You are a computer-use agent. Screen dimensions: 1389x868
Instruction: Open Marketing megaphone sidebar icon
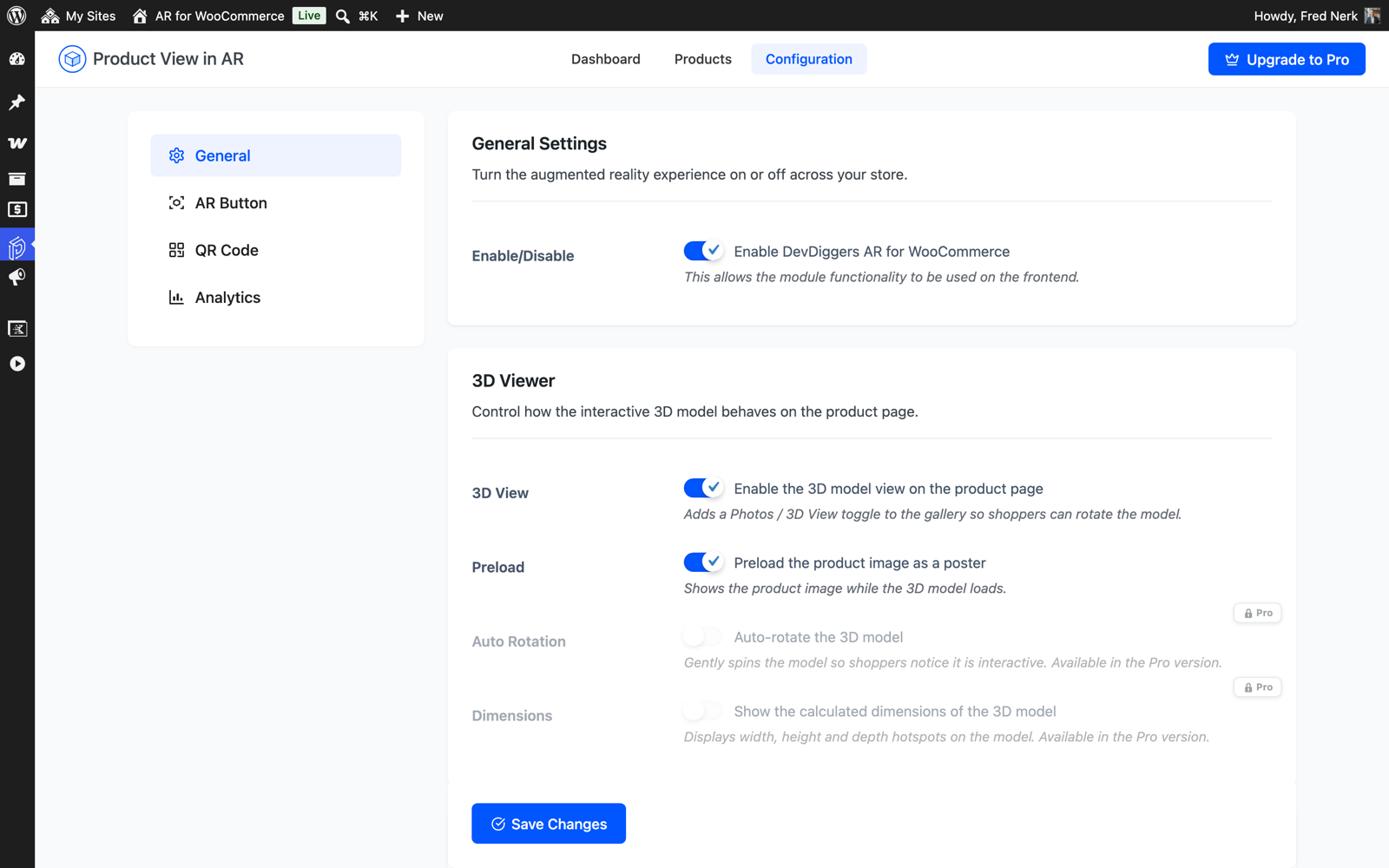point(17,277)
